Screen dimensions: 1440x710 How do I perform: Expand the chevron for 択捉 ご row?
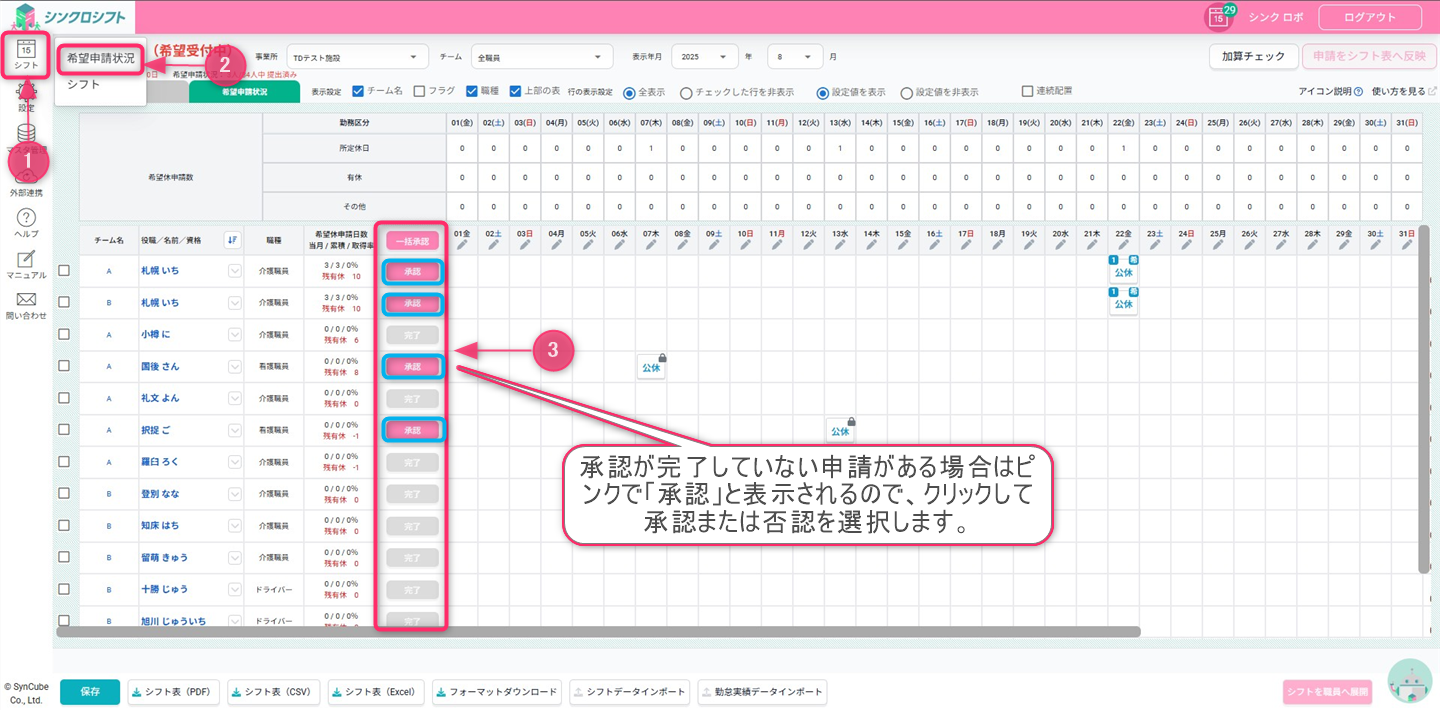tap(235, 430)
